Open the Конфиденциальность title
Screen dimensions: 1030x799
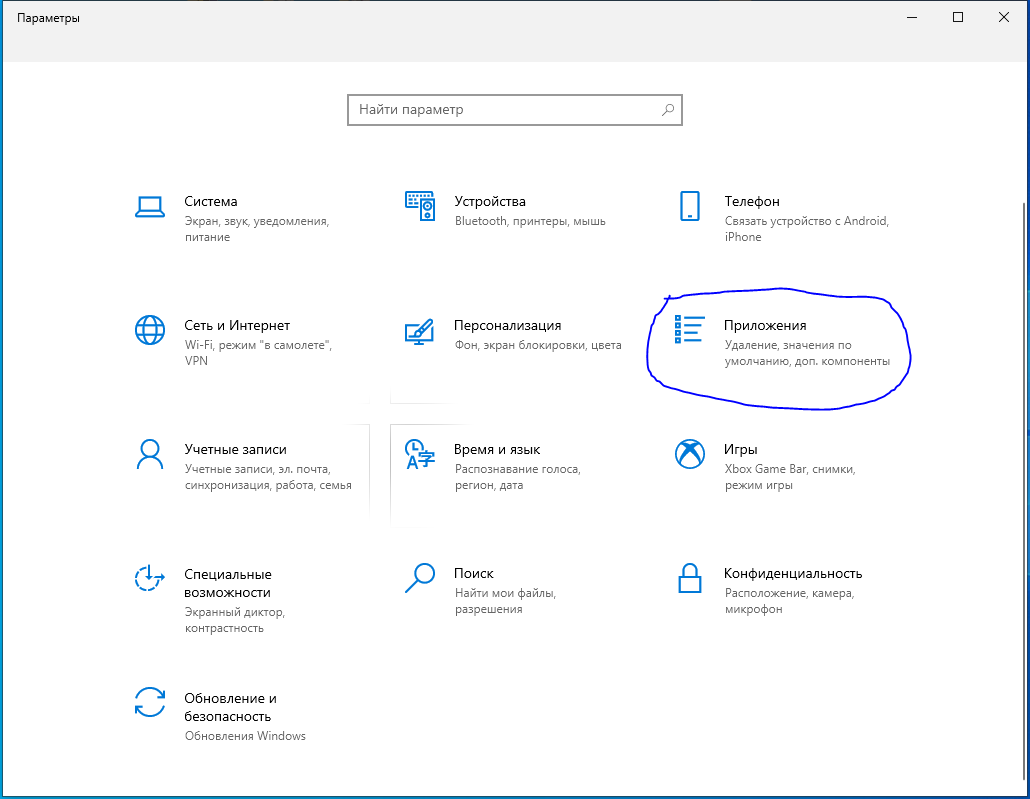pyautogui.click(x=793, y=574)
